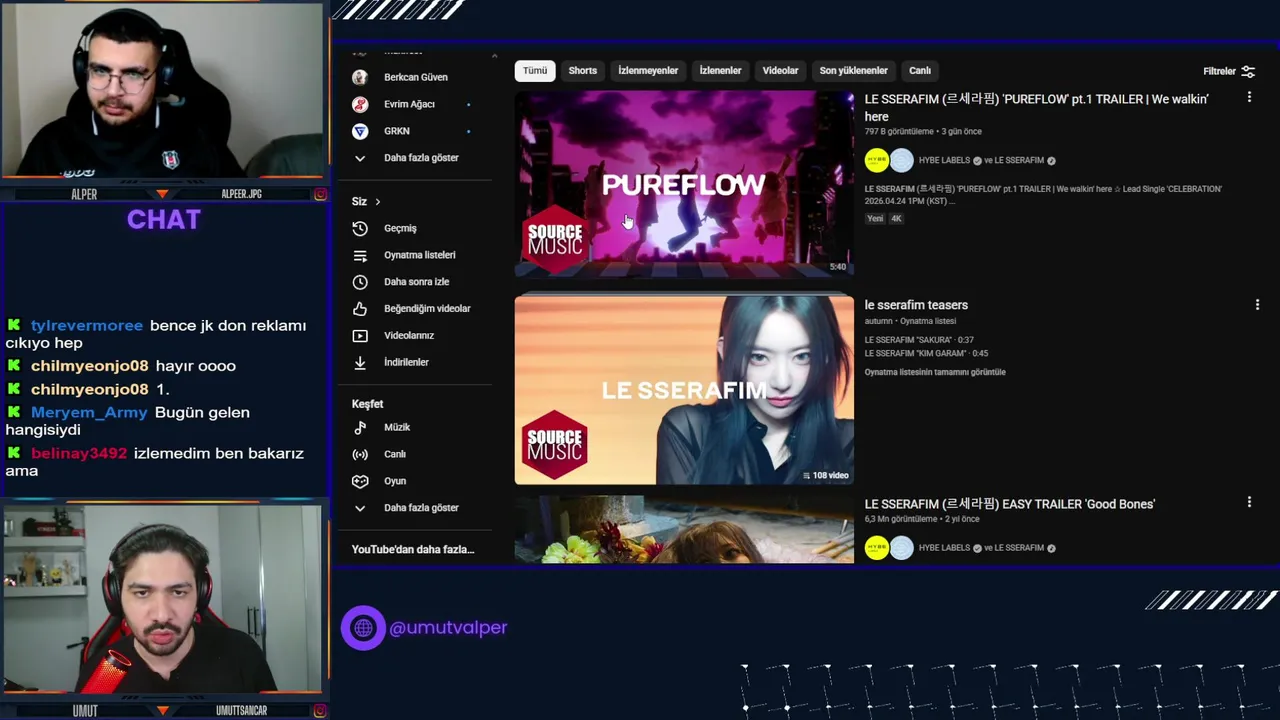
Task: Select the Tümü filter chip
Action: coord(535,71)
